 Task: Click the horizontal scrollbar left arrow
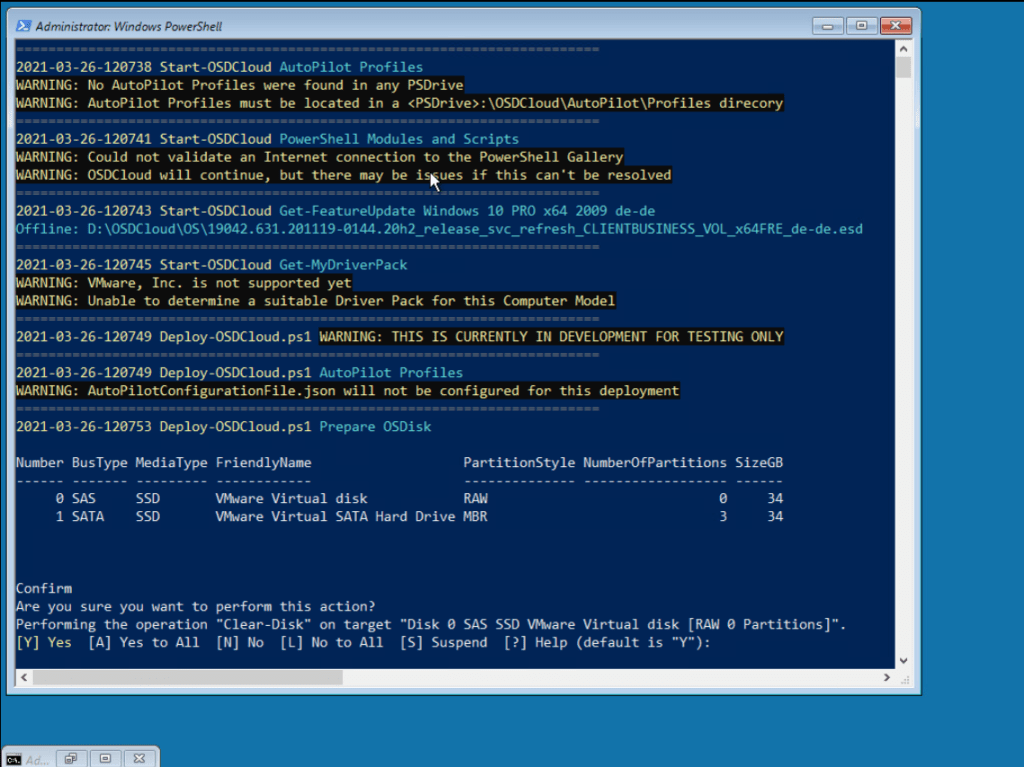pyautogui.click(x=23, y=677)
